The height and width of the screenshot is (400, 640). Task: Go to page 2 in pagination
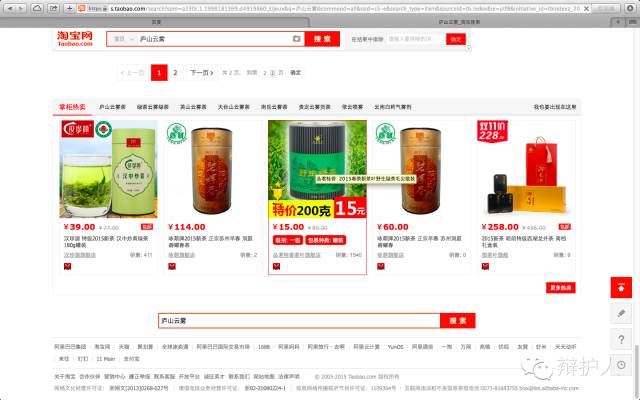pyautogui.click(x=175, y=73)
